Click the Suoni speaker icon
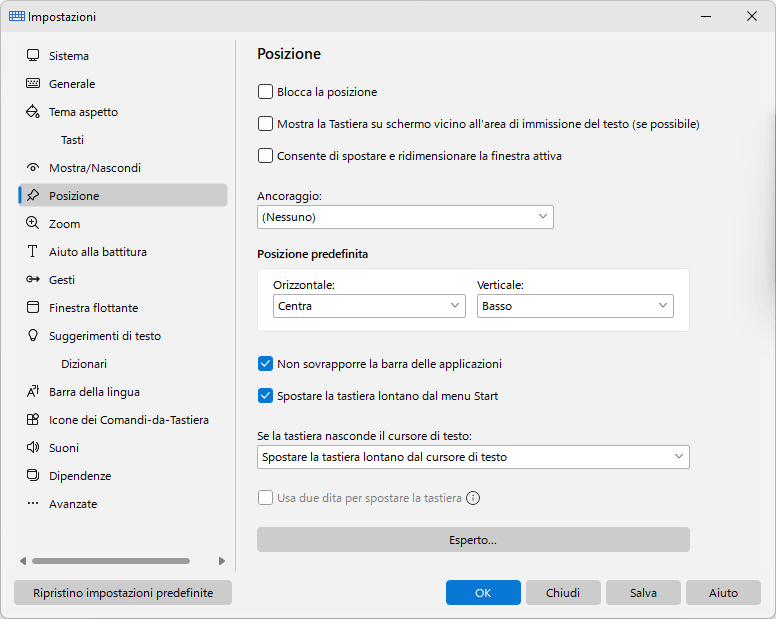The image size is (776, 619). 33,447
